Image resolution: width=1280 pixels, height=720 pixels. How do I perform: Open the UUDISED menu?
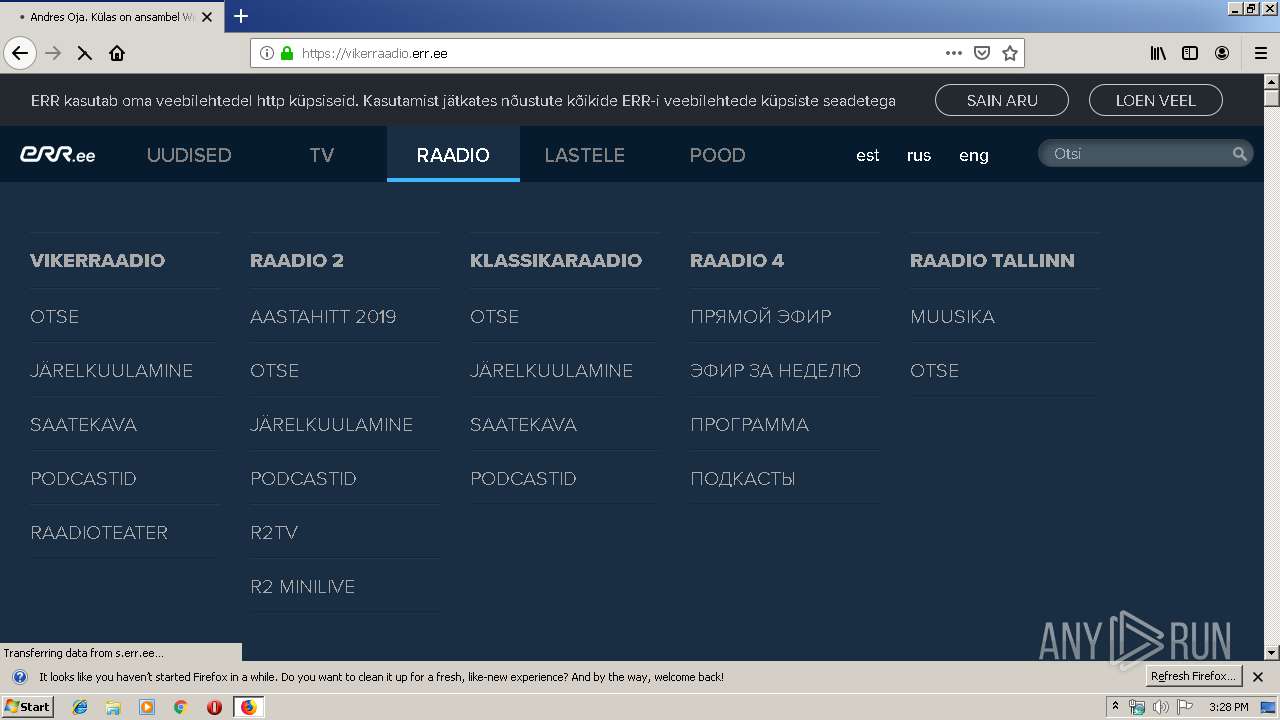[189, 155]
